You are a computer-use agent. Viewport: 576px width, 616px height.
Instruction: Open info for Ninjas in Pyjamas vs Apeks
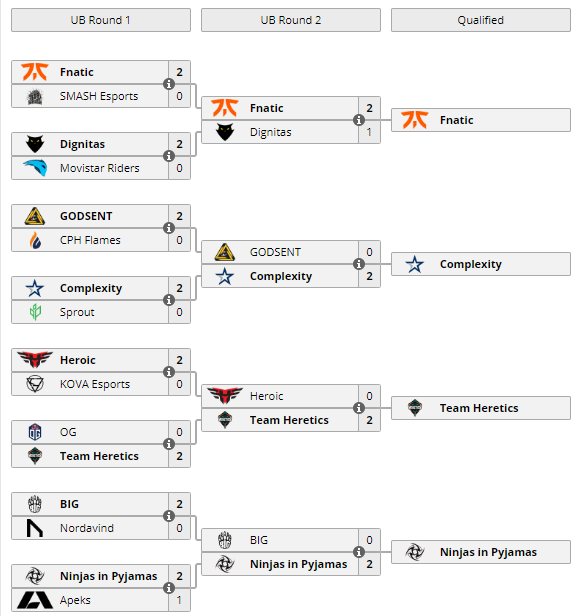169,588
